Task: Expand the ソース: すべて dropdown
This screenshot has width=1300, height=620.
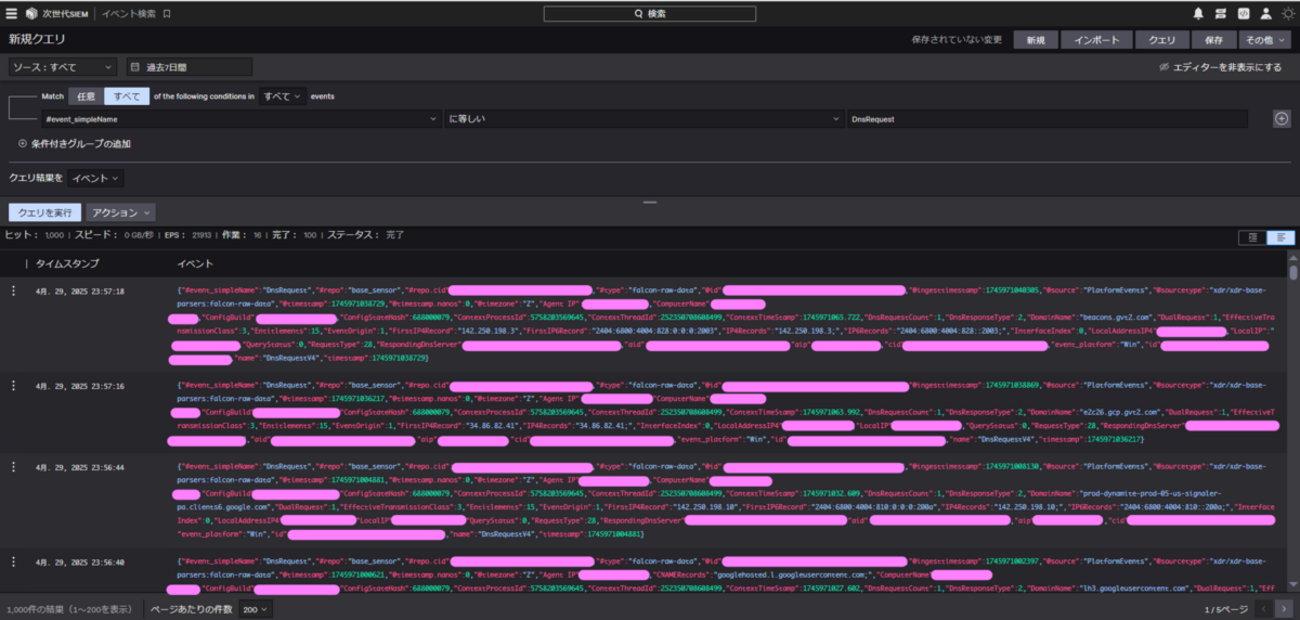Action: 62,67
